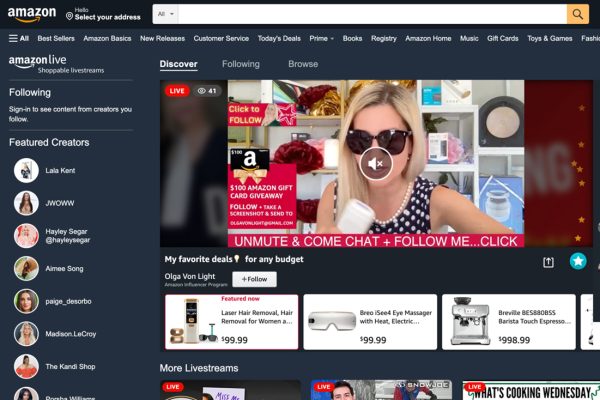
Task: Open Best Sellers in navigation
Action: point(56,38)
